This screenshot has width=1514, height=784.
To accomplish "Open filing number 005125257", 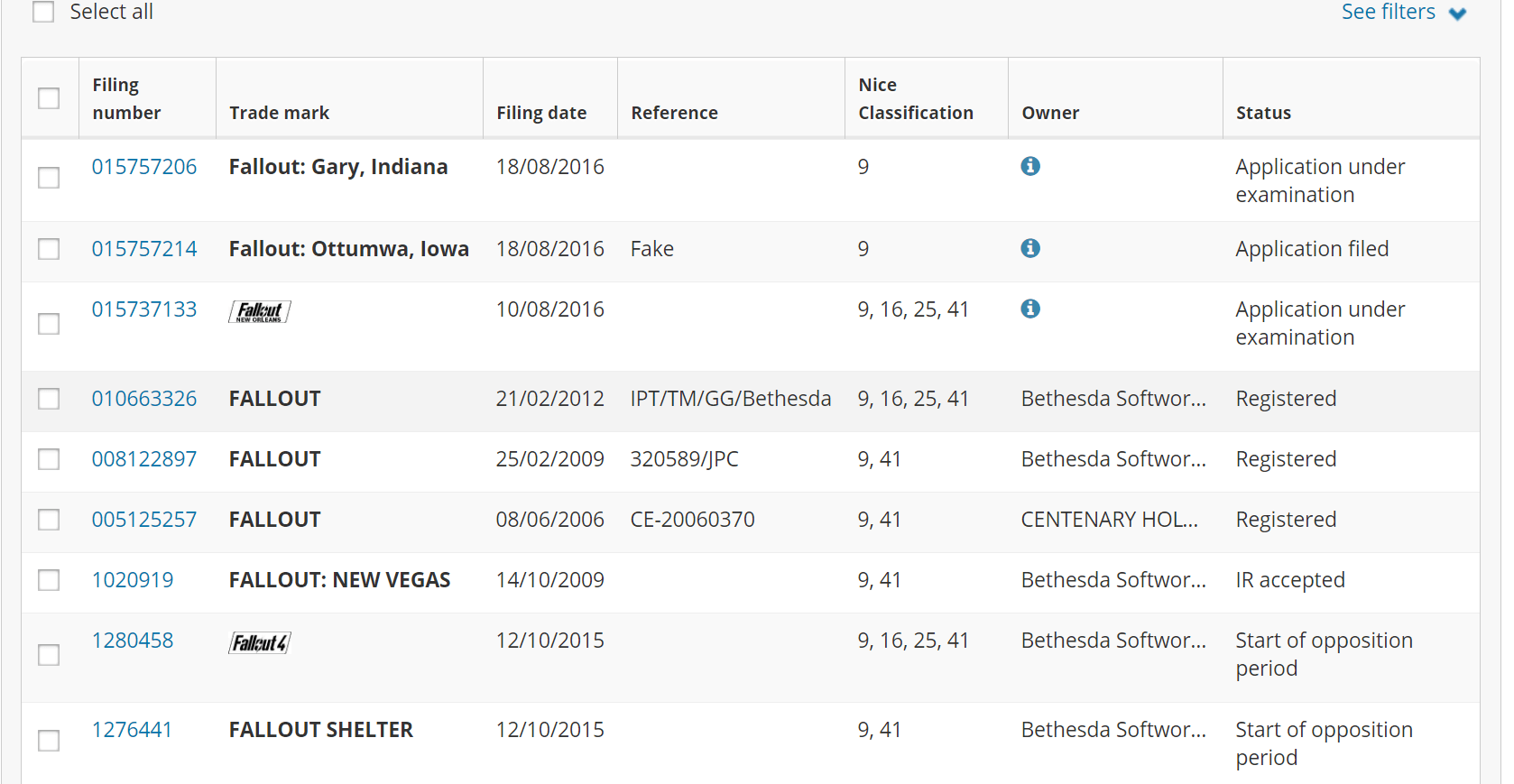I will pyautogui.click(x=144, y=520).
